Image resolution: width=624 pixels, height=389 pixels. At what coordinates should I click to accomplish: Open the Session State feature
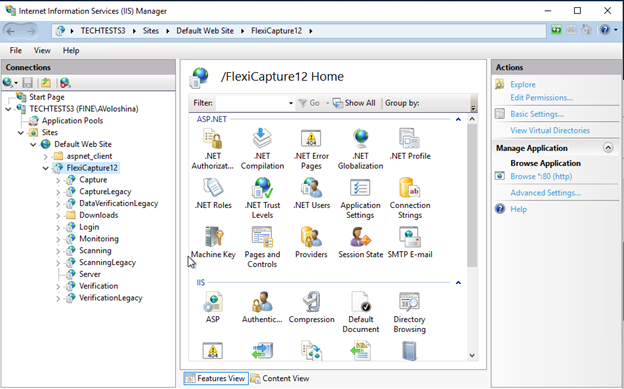[361, 242]
